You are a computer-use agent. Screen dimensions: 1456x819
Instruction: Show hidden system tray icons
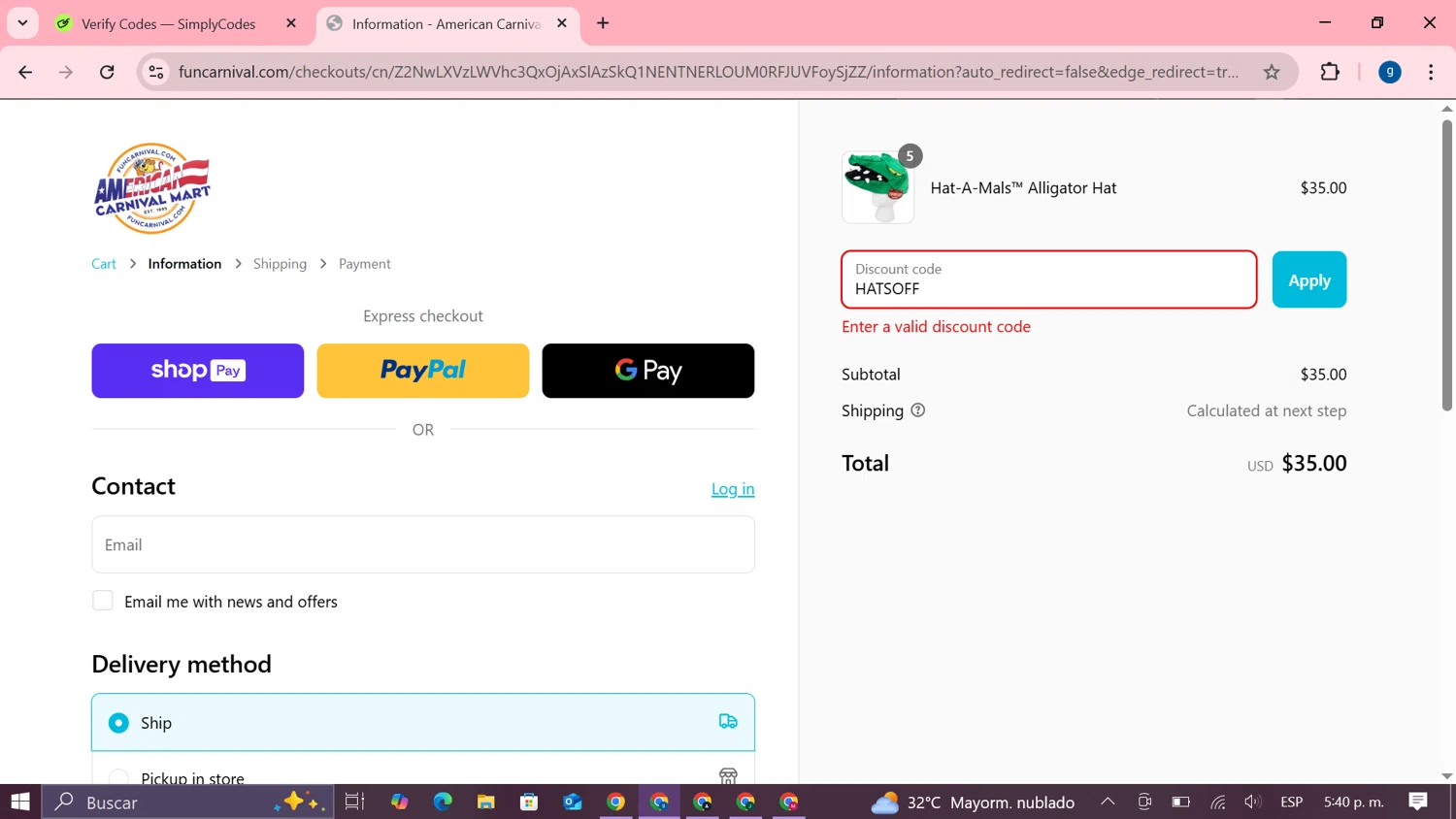(1108, 802)
